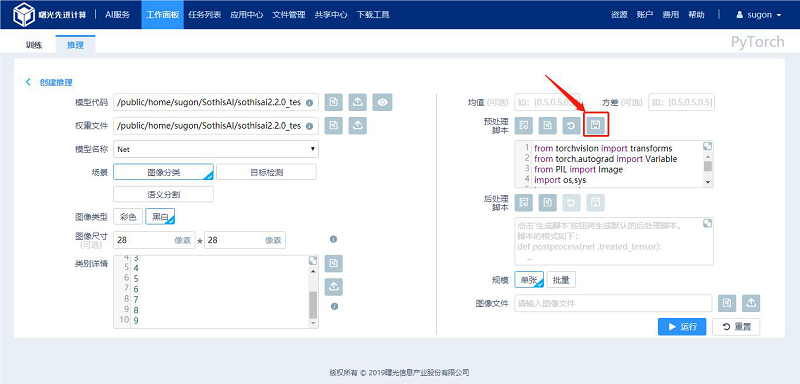Click the dimmed save icon for 后处理脚本
The image size is (800, 384).
tap(595, 202)
